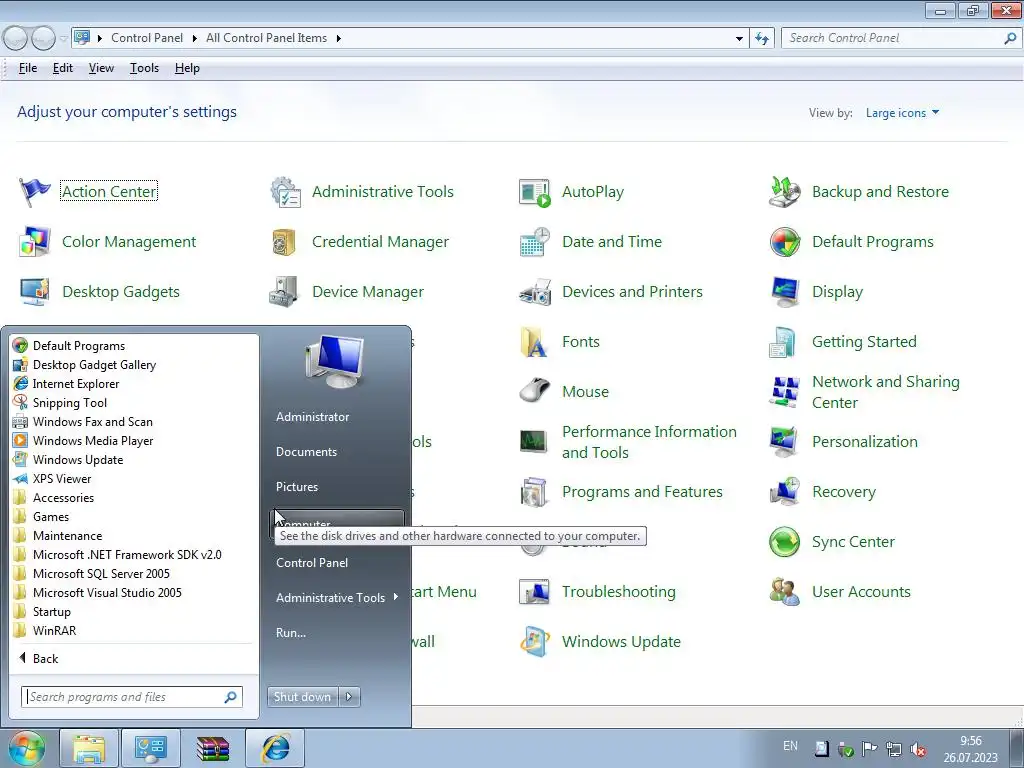Open the Edit menu
The width and height of the screenshot is (1024, 768).
point(63,68)
